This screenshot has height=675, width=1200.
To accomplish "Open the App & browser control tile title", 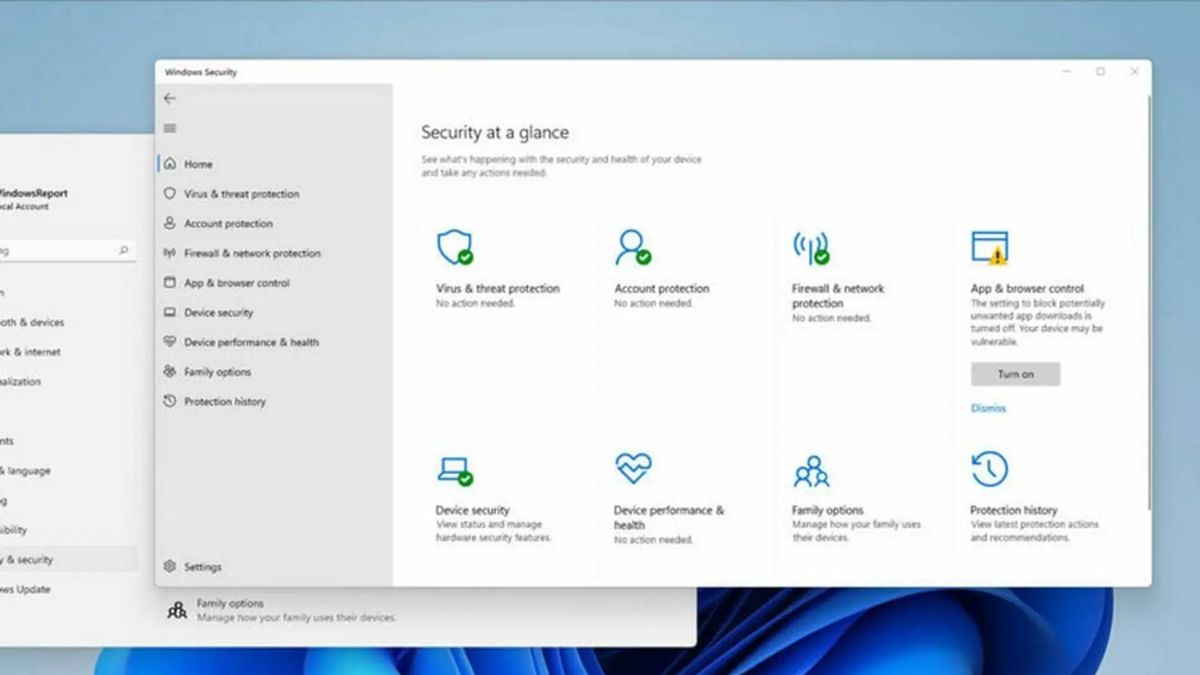I will point(1027,288).
